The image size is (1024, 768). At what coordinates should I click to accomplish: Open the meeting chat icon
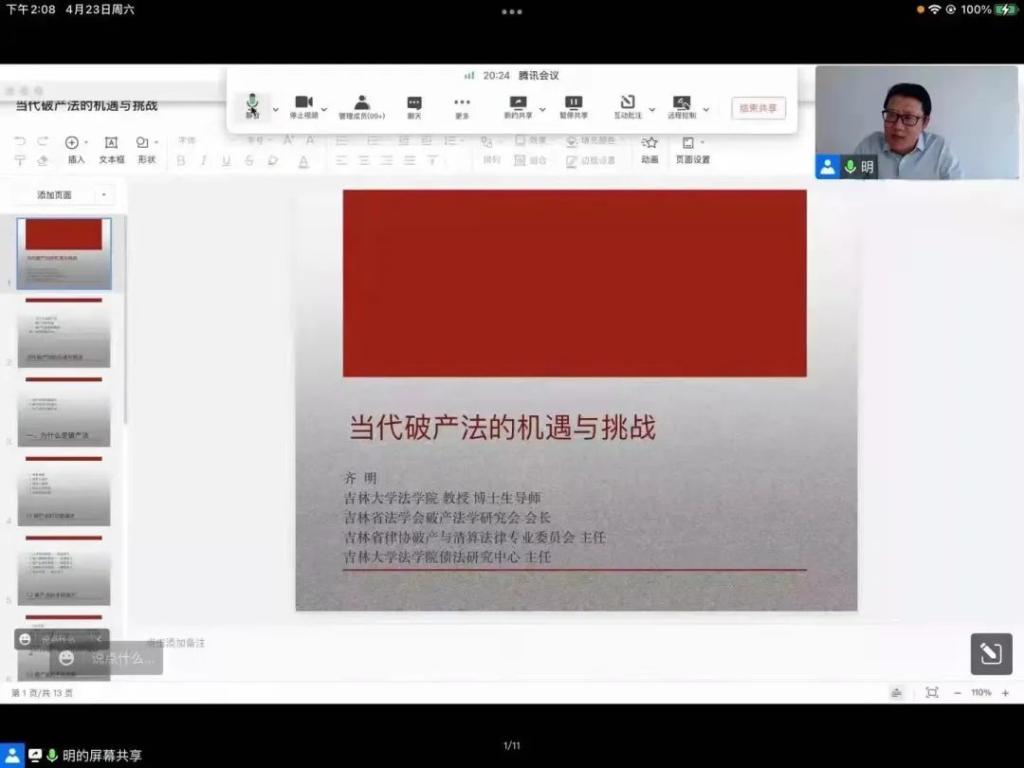point(414,104)
